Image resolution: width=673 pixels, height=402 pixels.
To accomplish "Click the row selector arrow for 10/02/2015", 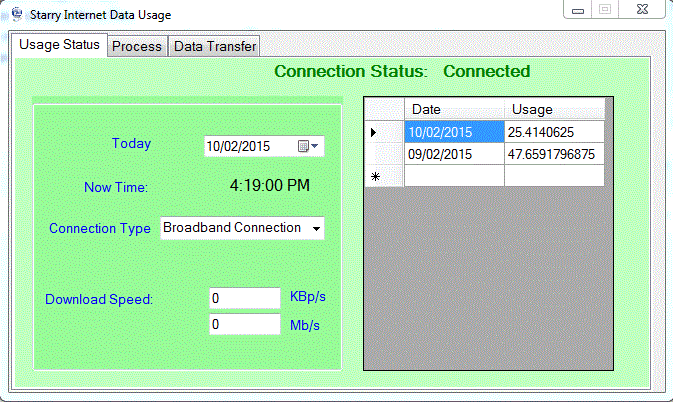I will pos(384,132).
